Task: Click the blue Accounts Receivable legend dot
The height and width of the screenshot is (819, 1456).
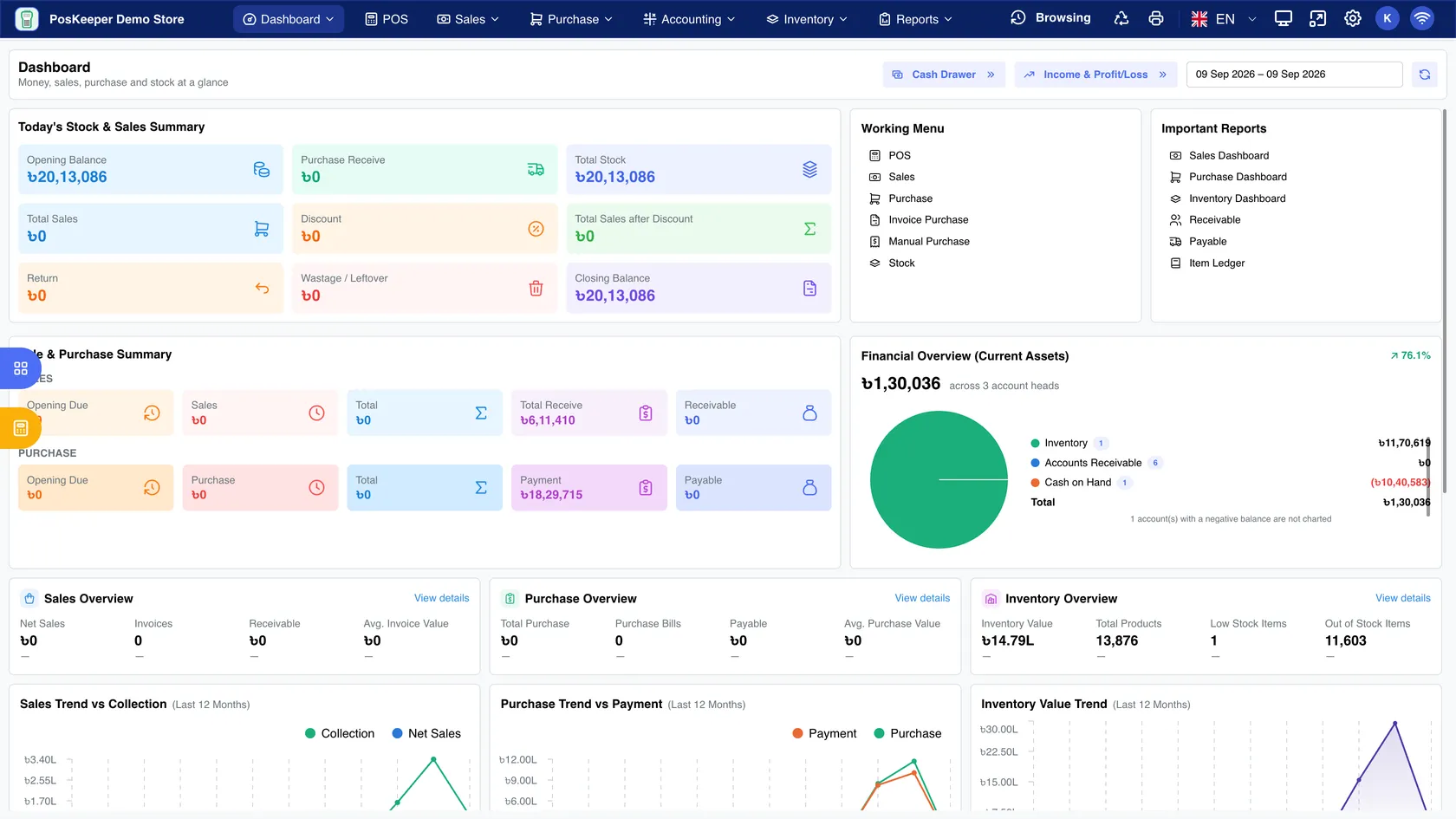Action: tap(1035, 463)
